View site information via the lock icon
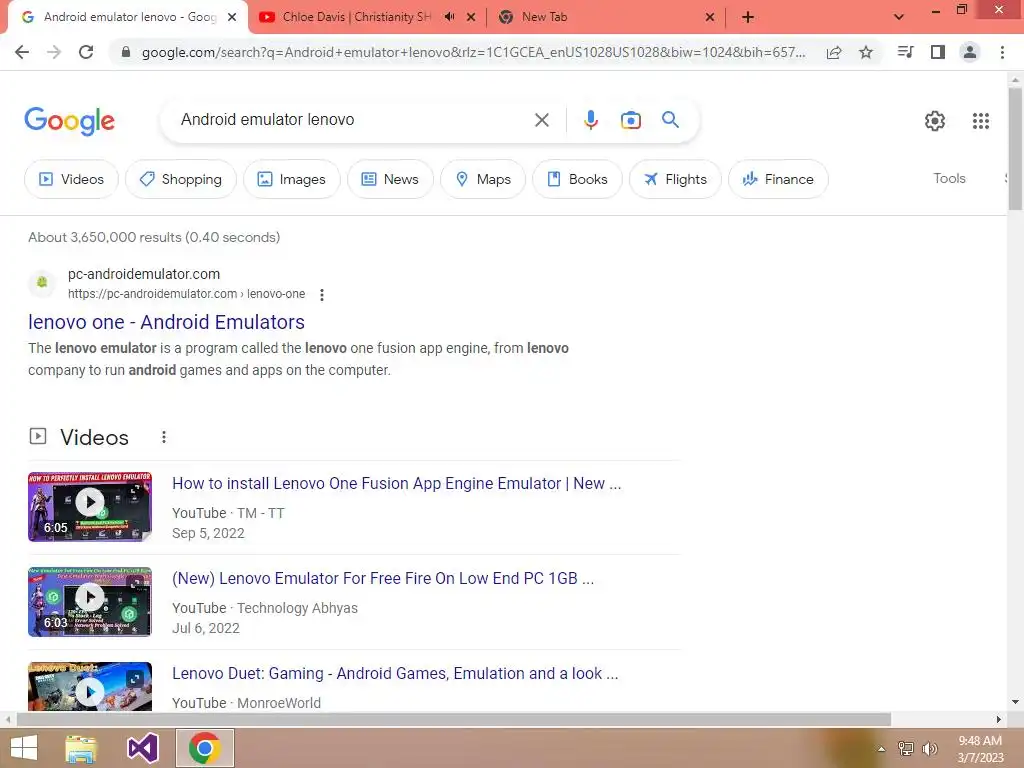1024x768 pixels. (125, 52)
